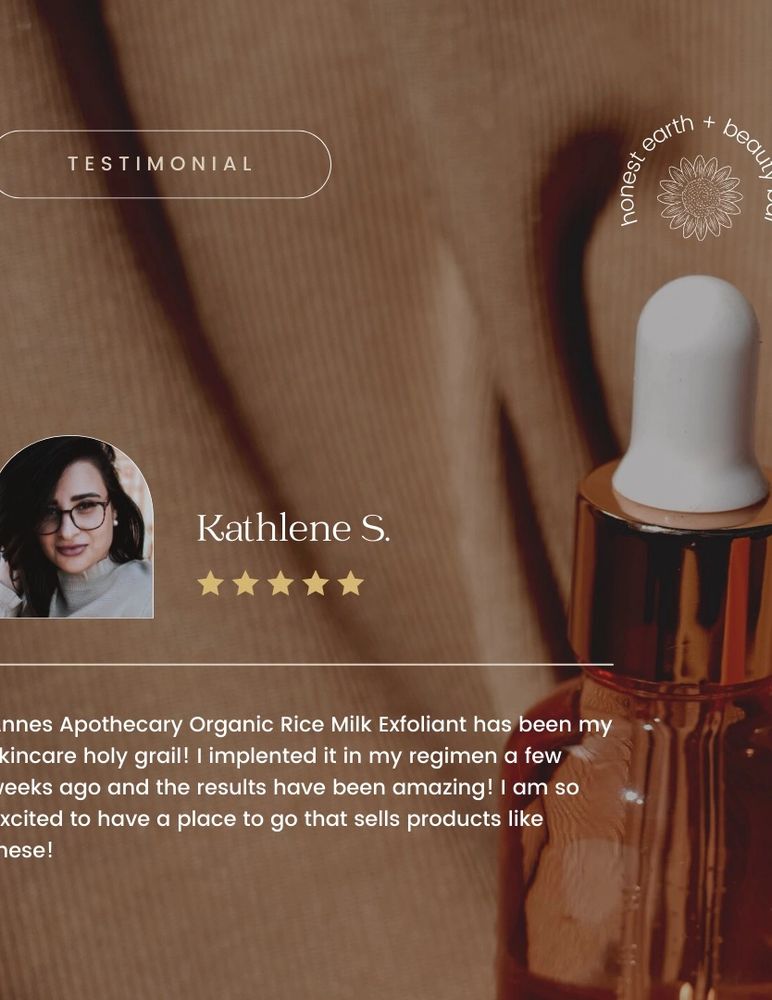Click the curved 'honest earth' text
This screenshot has height=1000, width=772.
tap(655, 168)
